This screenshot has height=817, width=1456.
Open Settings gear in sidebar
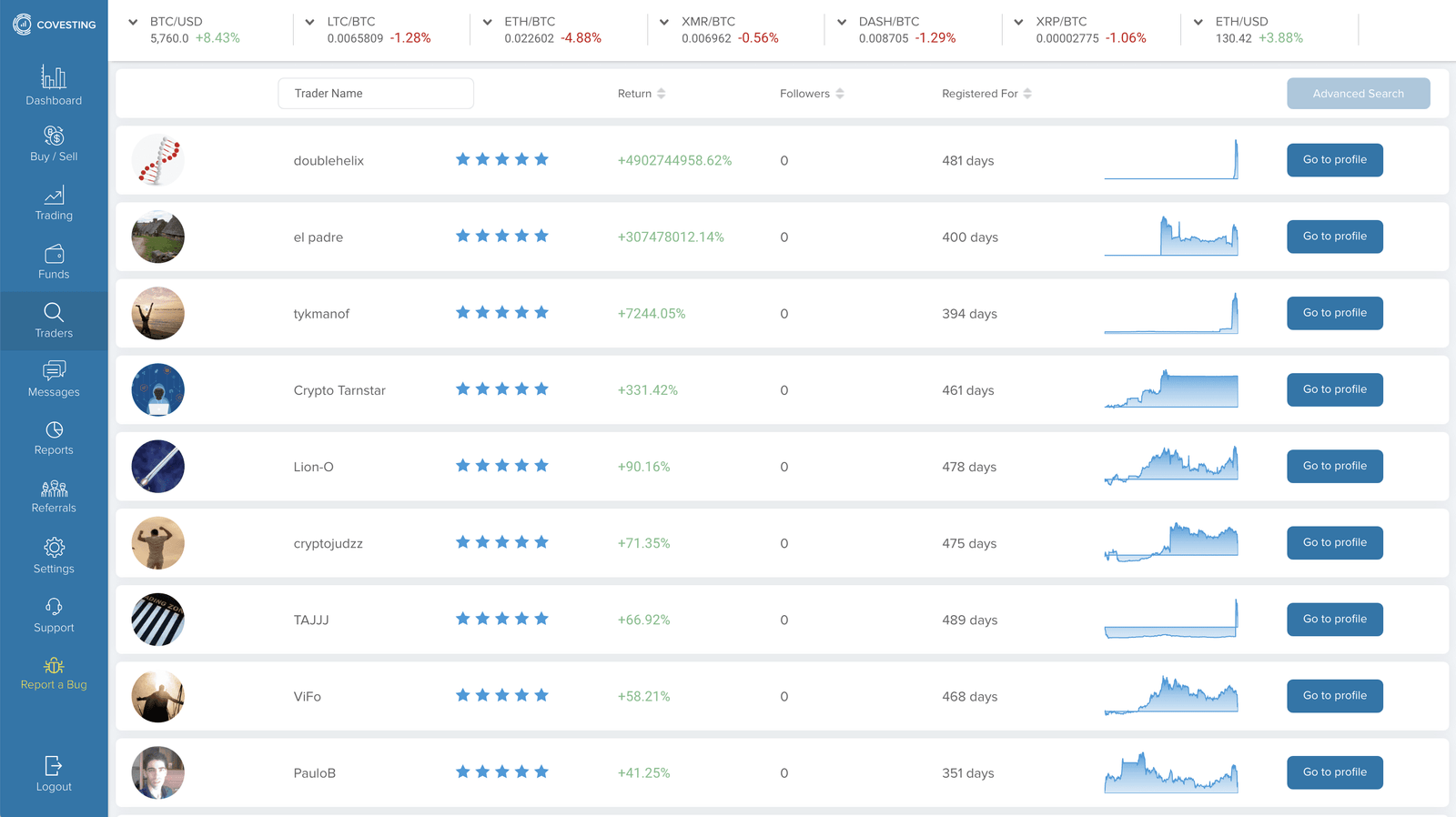point(54,548)
